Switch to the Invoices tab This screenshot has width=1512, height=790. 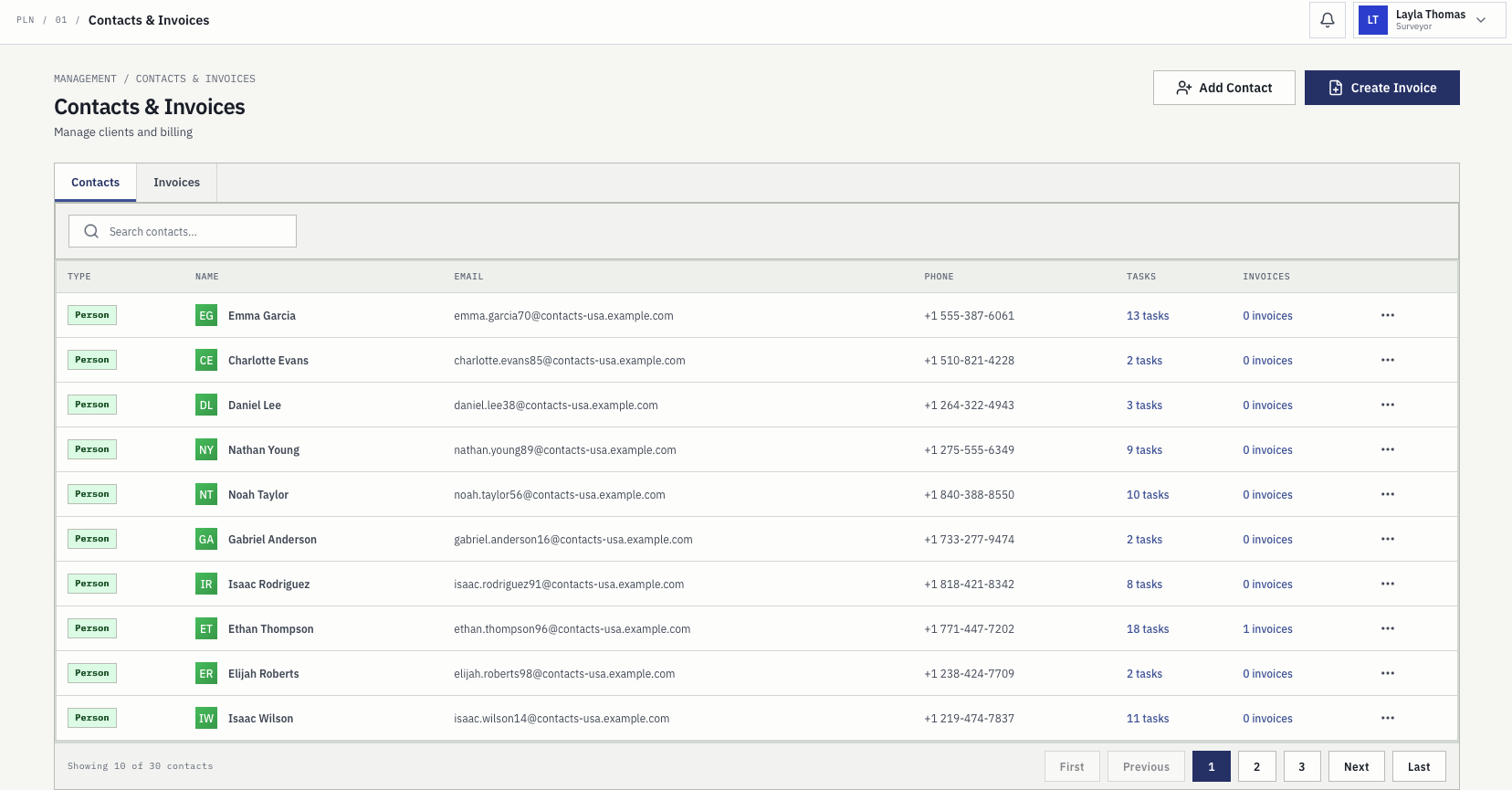tap(177, 183)
